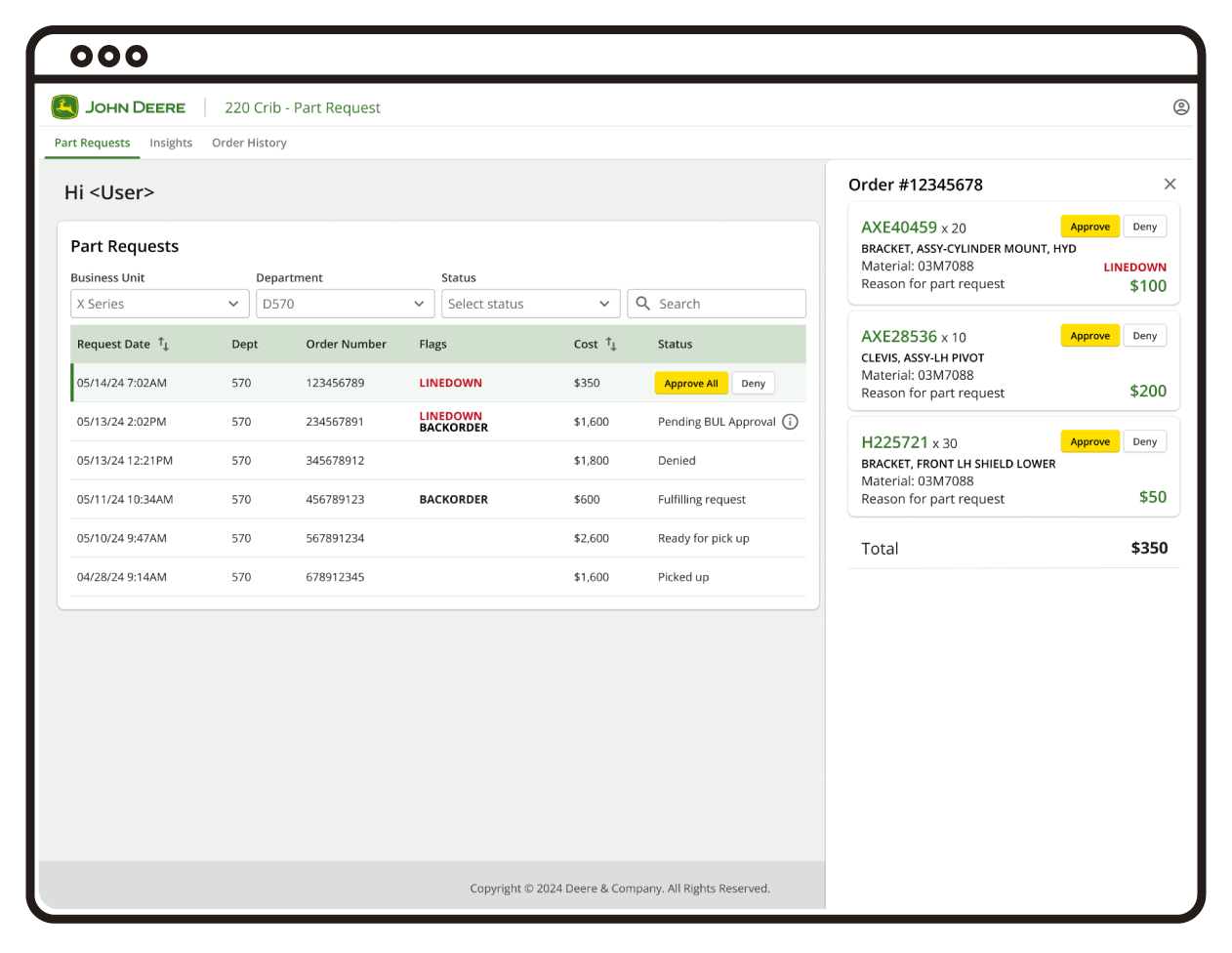The image size is (1232, 953).
Task: Click the red LINEDOWN flag for order 123456789
Action: click(x=451, y=383)
